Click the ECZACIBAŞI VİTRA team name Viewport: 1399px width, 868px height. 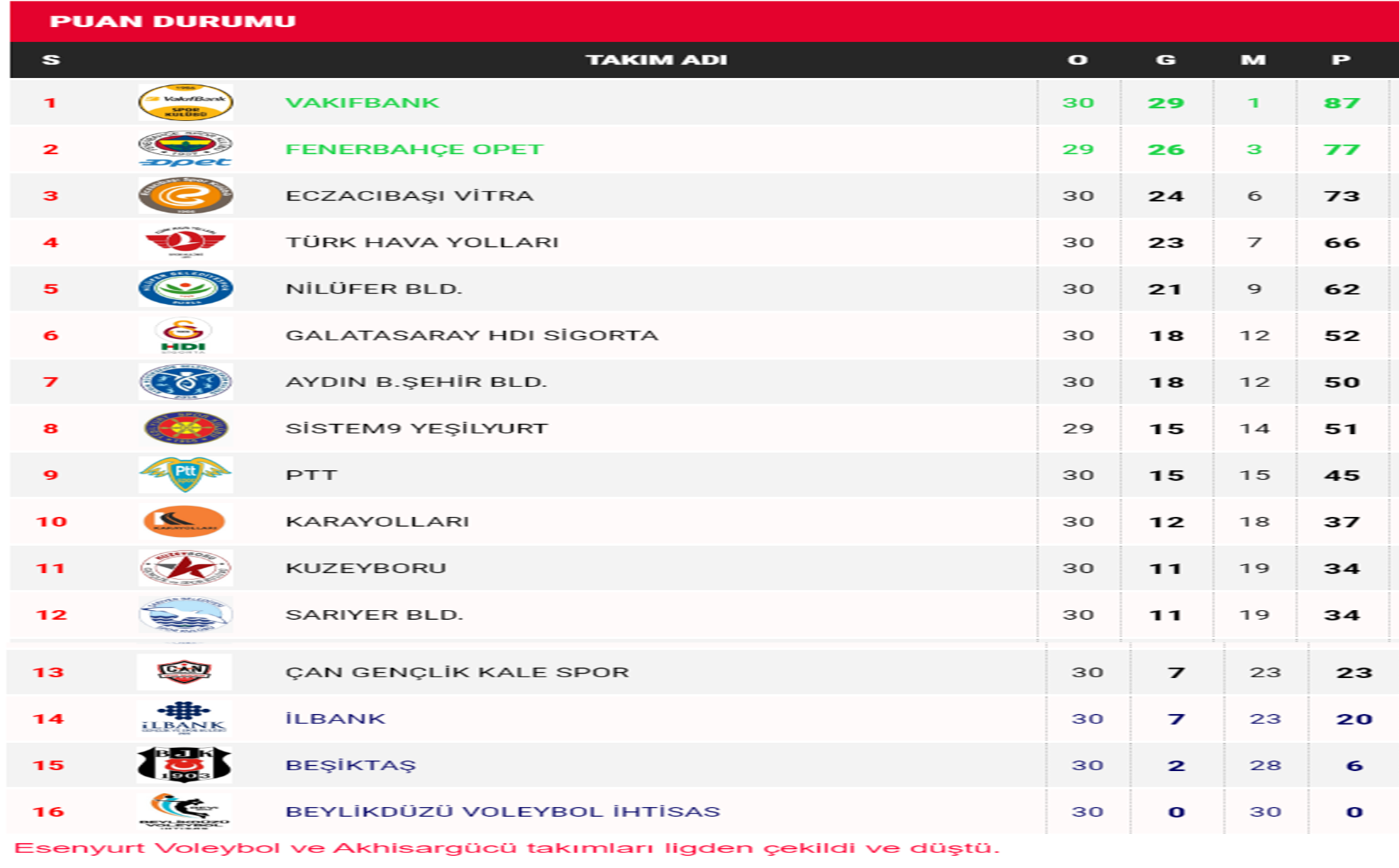click(409, 196)
